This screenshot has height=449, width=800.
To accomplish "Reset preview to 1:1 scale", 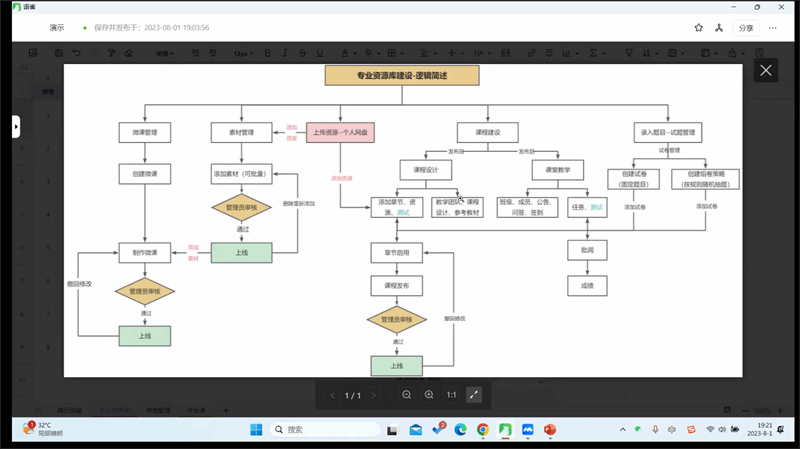I will tap(451, 395).
